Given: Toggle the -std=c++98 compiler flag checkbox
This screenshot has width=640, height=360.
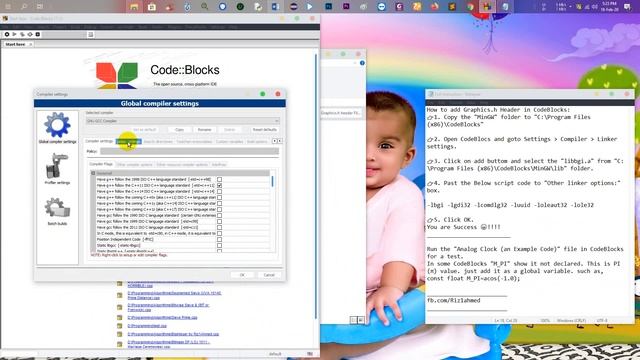Looking at the screenshot, I should tap(220, 179).
